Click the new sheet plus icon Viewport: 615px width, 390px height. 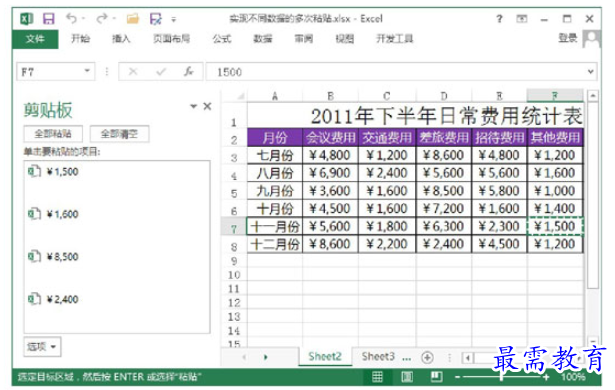click(x=427, y=357)
